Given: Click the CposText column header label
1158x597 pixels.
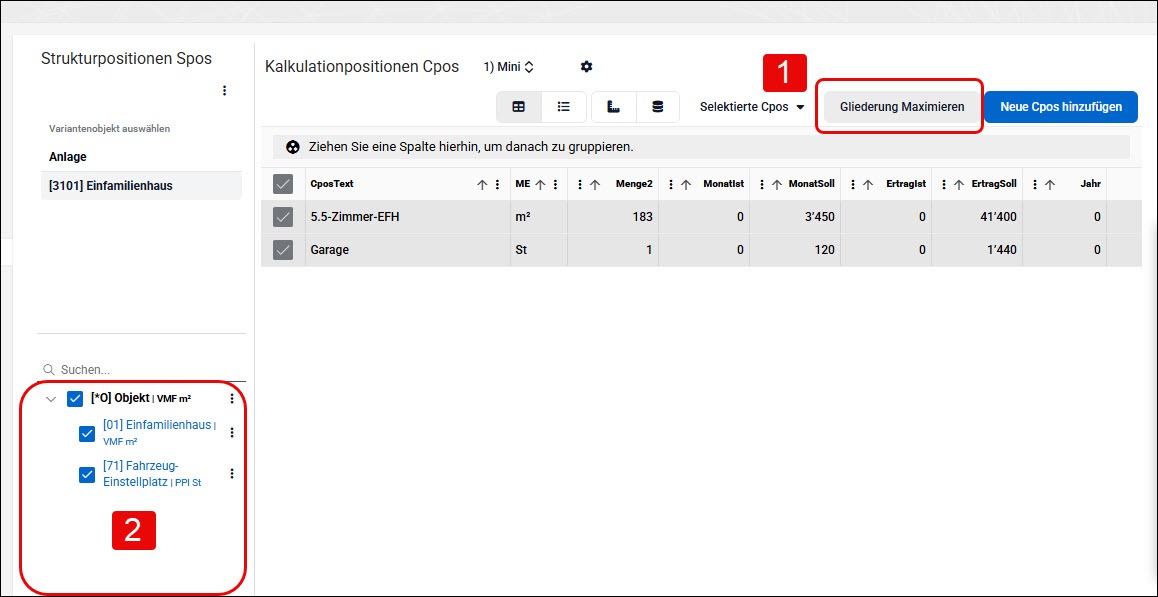Looking at the screenshot, I should [x=332, y=184].
